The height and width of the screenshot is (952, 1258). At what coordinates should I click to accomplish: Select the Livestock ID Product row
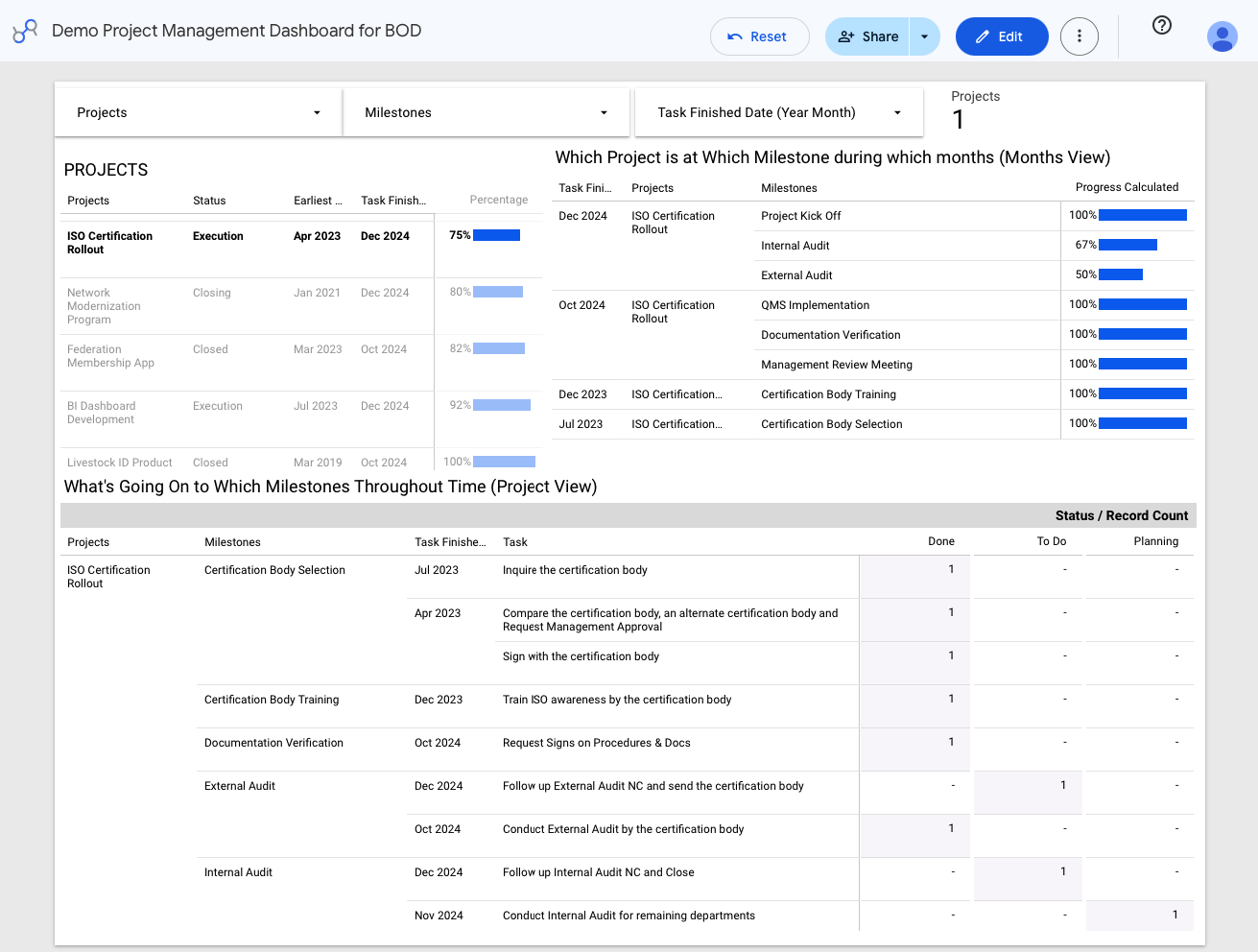click(x=301, y=462)
